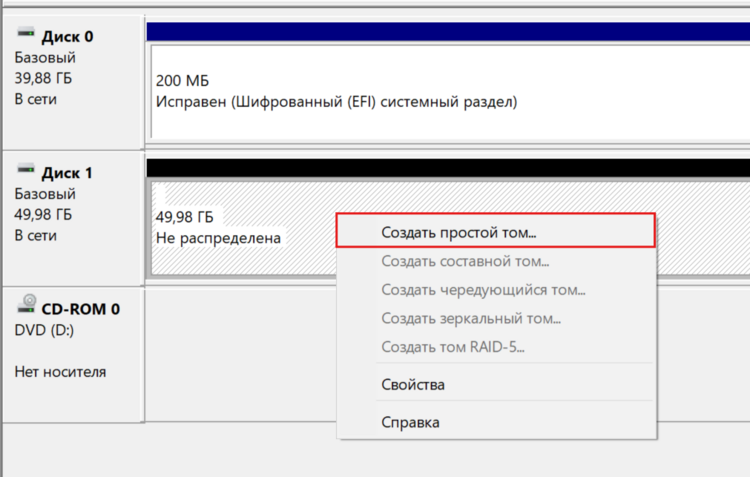Click the '39,88 ГБ' size under Disk 0
Screen dimensions: 750x477
click(44, 79)
